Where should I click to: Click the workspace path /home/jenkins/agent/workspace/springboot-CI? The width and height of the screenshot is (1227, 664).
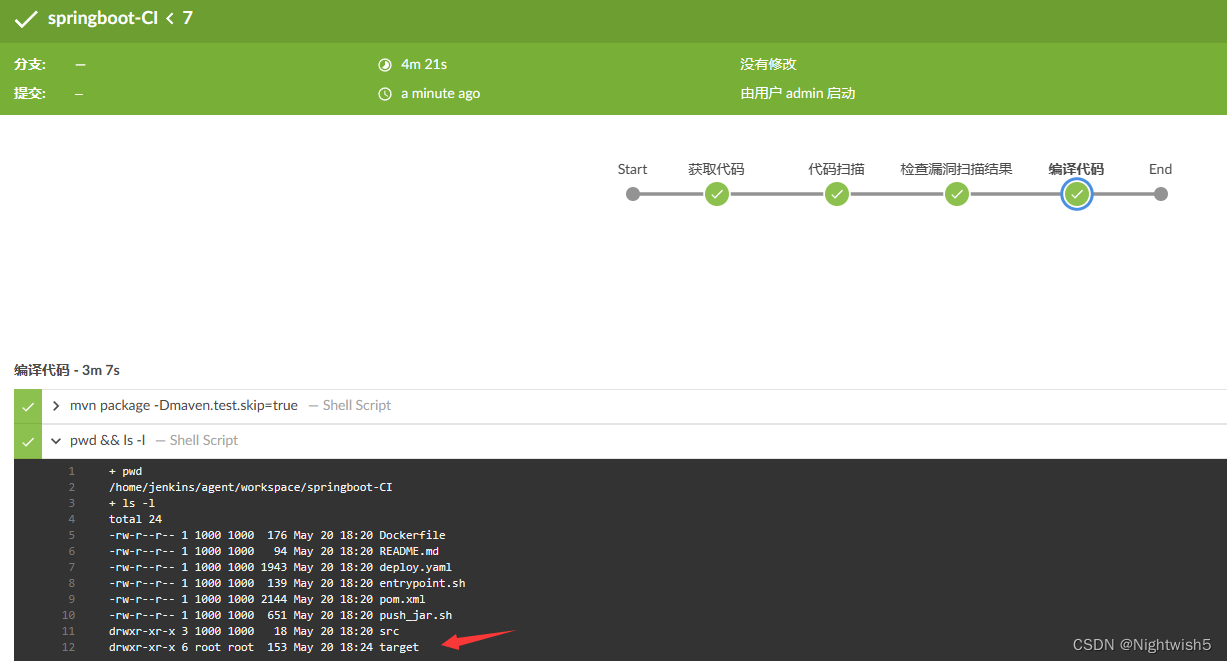250,487
